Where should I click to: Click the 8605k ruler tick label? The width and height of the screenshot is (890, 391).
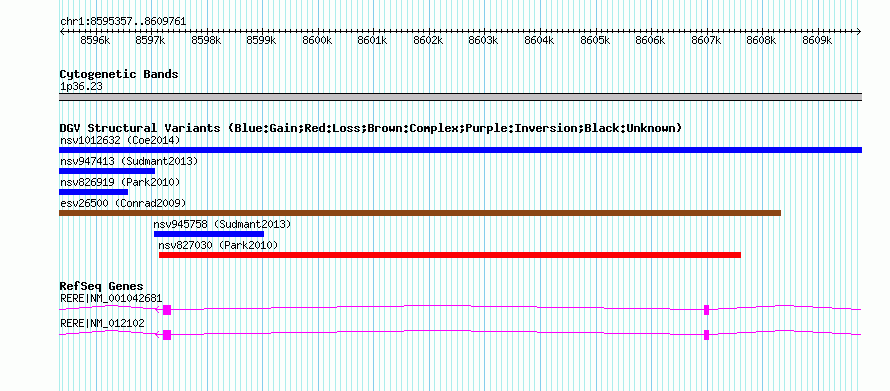[x=595, y=41]
